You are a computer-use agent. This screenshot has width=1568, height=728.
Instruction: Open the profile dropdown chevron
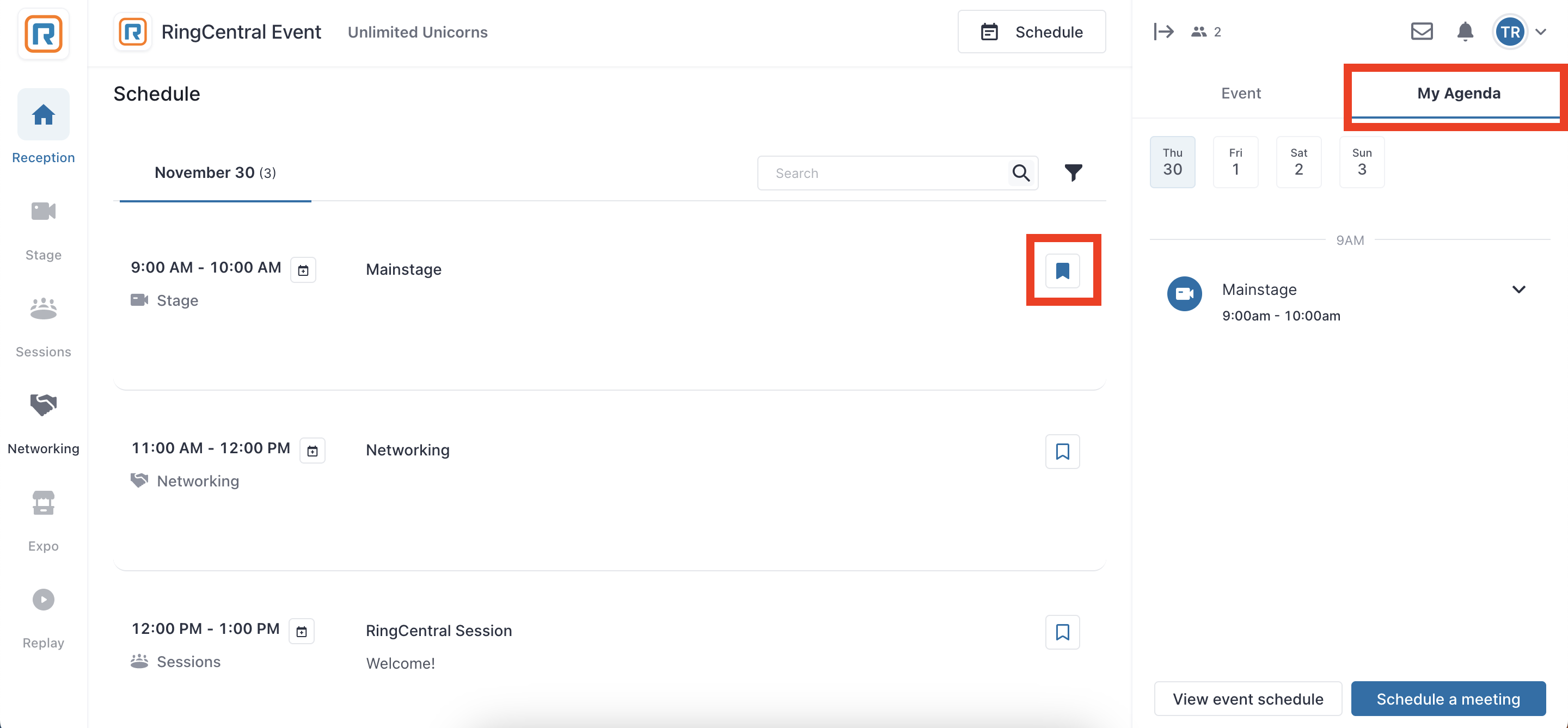click(x=1541, y=32)
